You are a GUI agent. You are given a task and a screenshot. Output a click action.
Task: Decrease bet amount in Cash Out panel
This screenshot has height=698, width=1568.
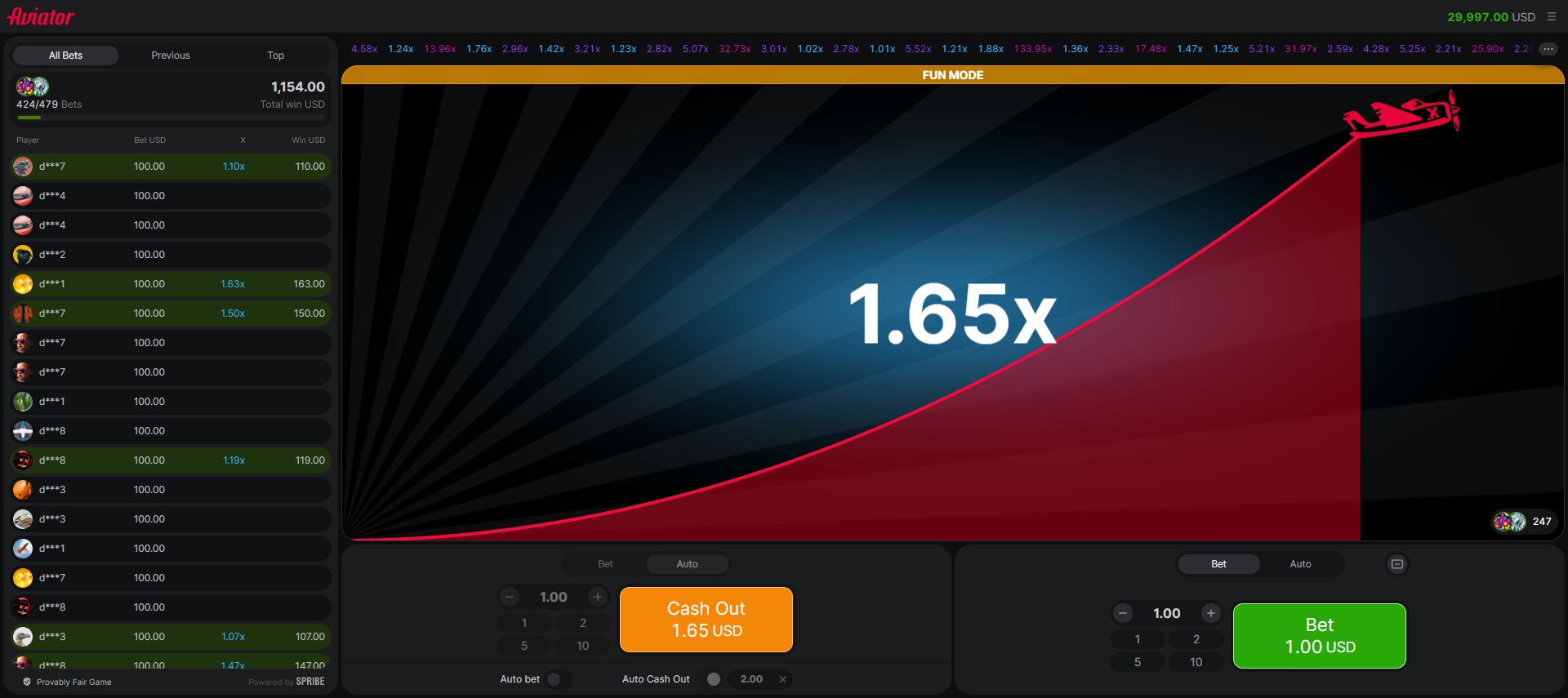(510, 597)
